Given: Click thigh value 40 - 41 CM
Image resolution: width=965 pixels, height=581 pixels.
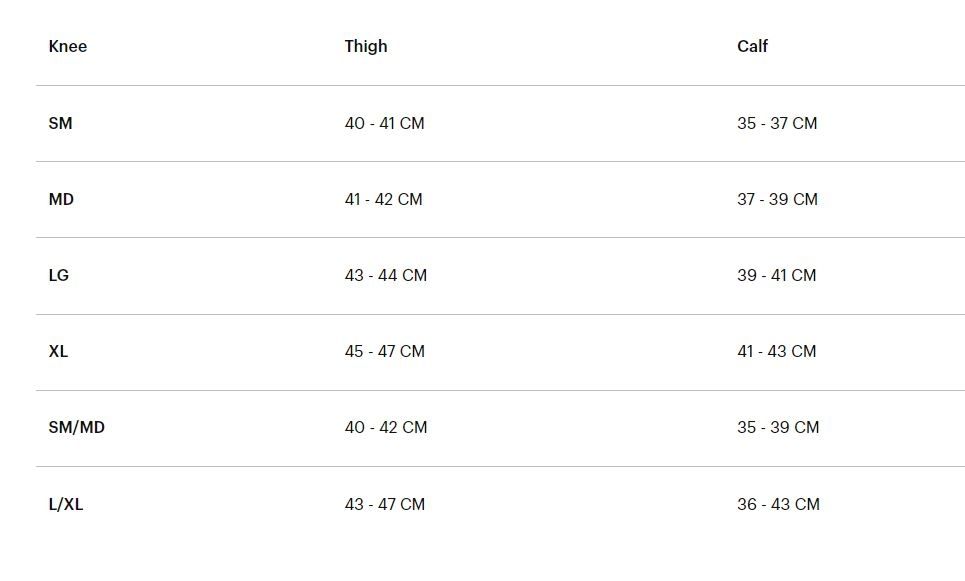Looking at the screenshot, I should coord(384,123).
